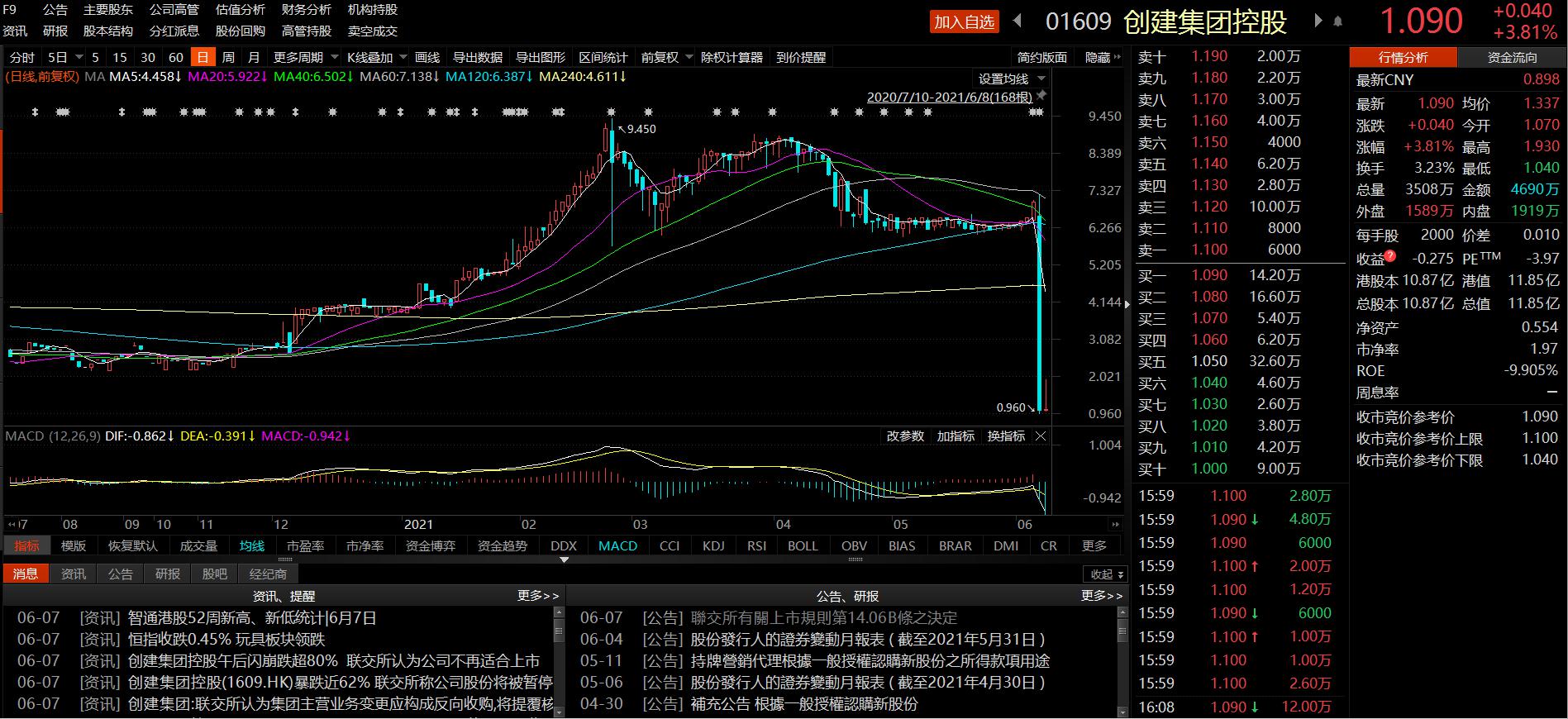The width and height of the screenshot is (1568, 719).
Task: Click the 导出图形 export chart button
Action: point(541,57)
